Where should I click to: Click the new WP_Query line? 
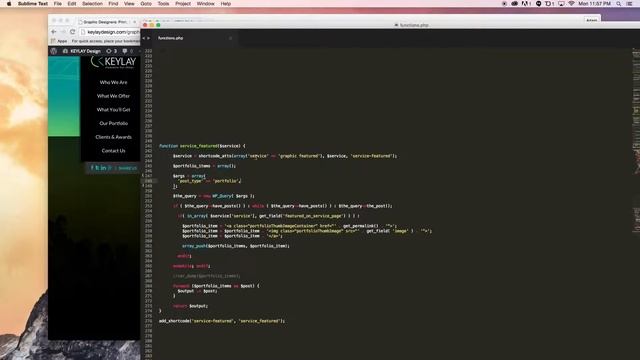213,196
